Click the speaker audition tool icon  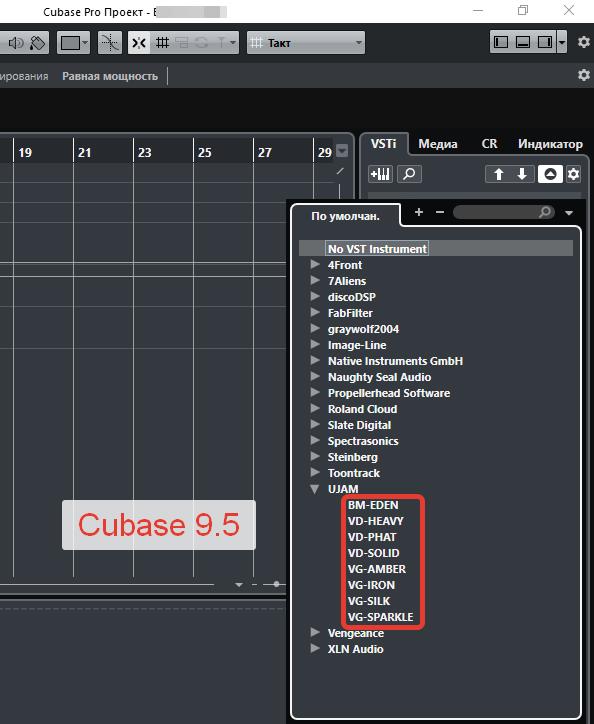tap(16, 43)
